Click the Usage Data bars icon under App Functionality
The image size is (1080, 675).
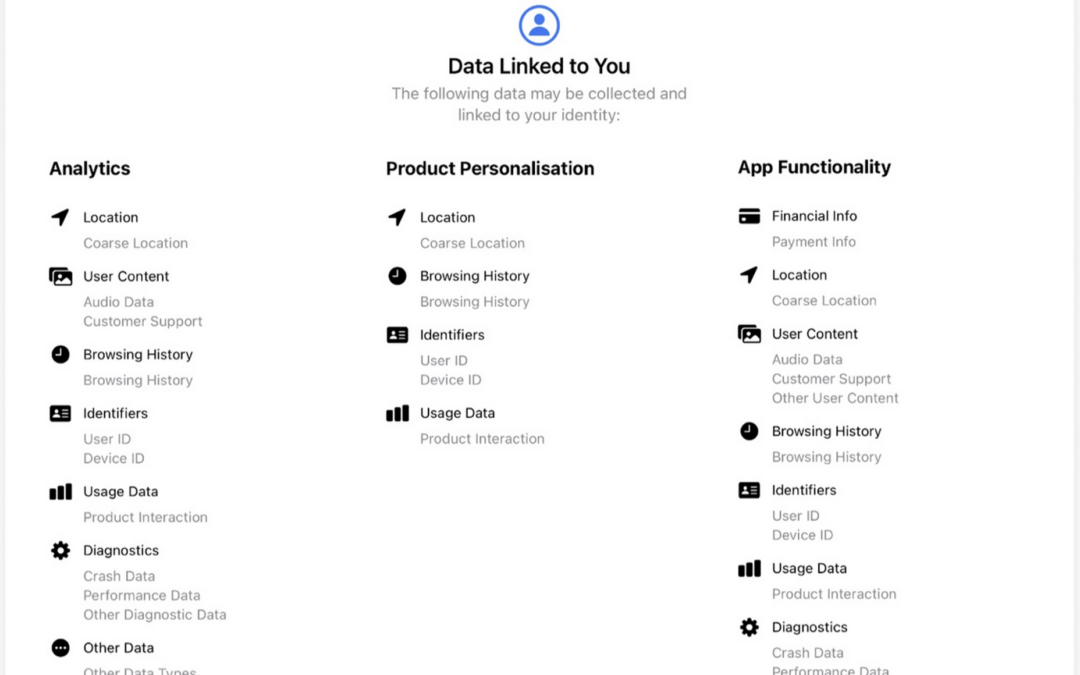tap(749, 568)
